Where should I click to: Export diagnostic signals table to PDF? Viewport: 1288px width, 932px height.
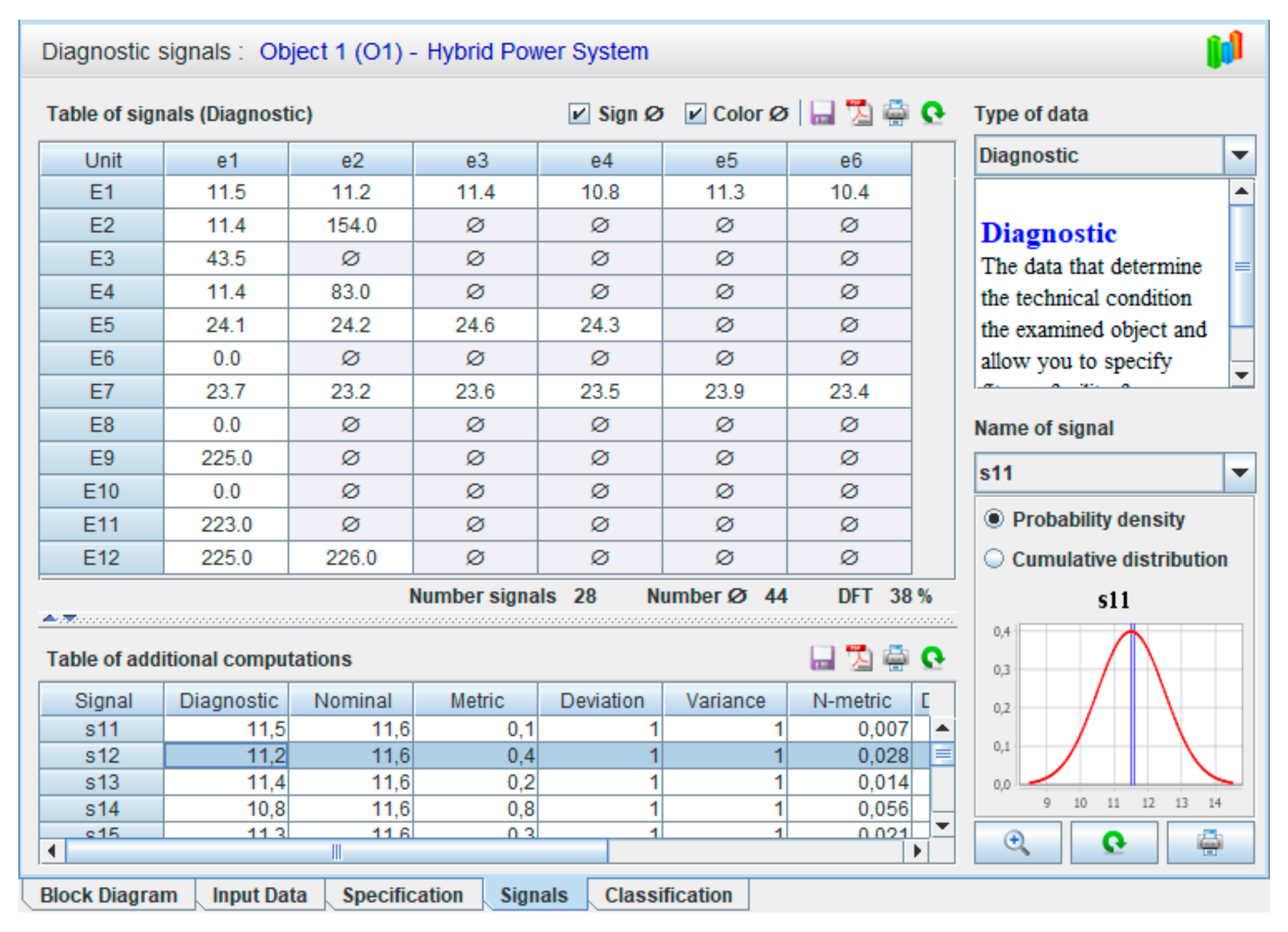[x=859, y=113]
